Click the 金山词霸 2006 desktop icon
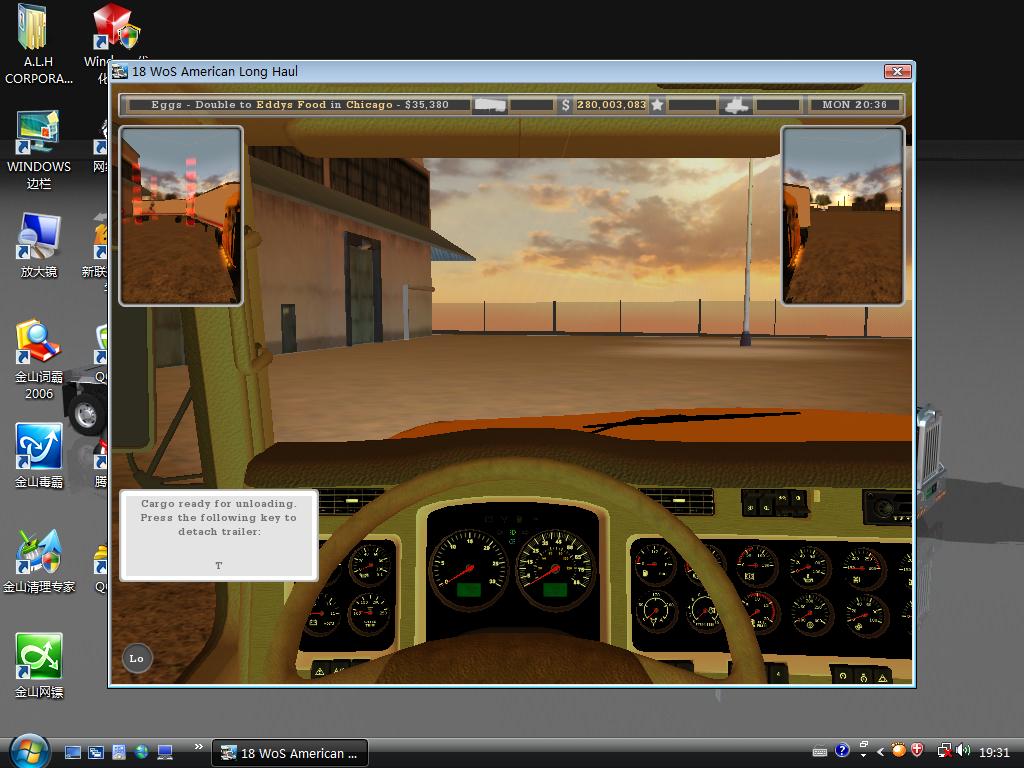1024x768 pixels. click(39, 359)
